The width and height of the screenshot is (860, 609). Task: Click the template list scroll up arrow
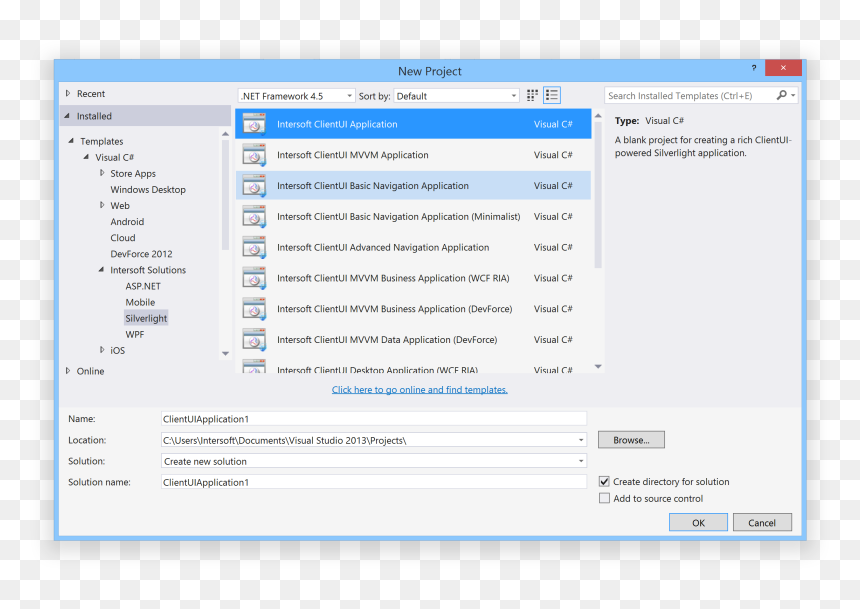pos(598,116)
